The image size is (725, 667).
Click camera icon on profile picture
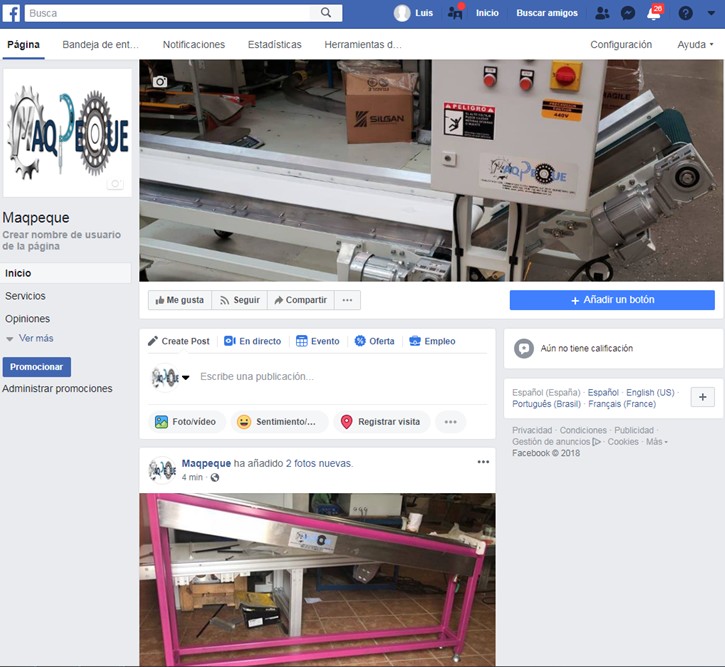pyautogui.click(x=115, y=184)
